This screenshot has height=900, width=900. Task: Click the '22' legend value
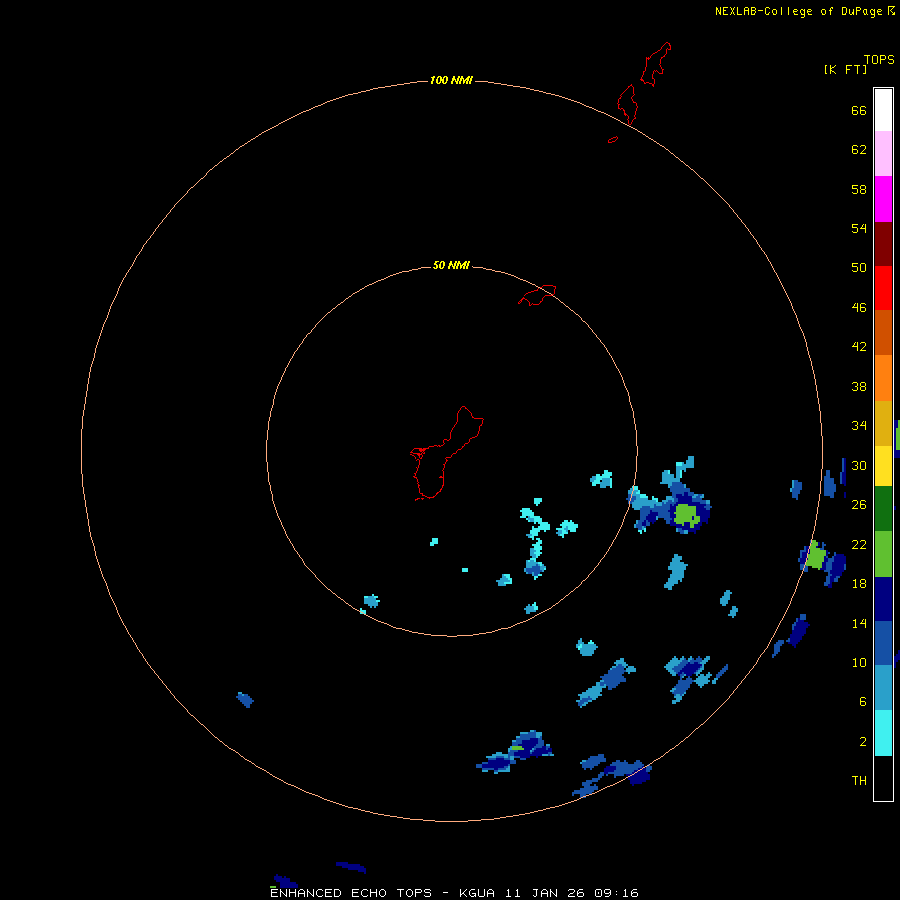click(x=859, y=545)
